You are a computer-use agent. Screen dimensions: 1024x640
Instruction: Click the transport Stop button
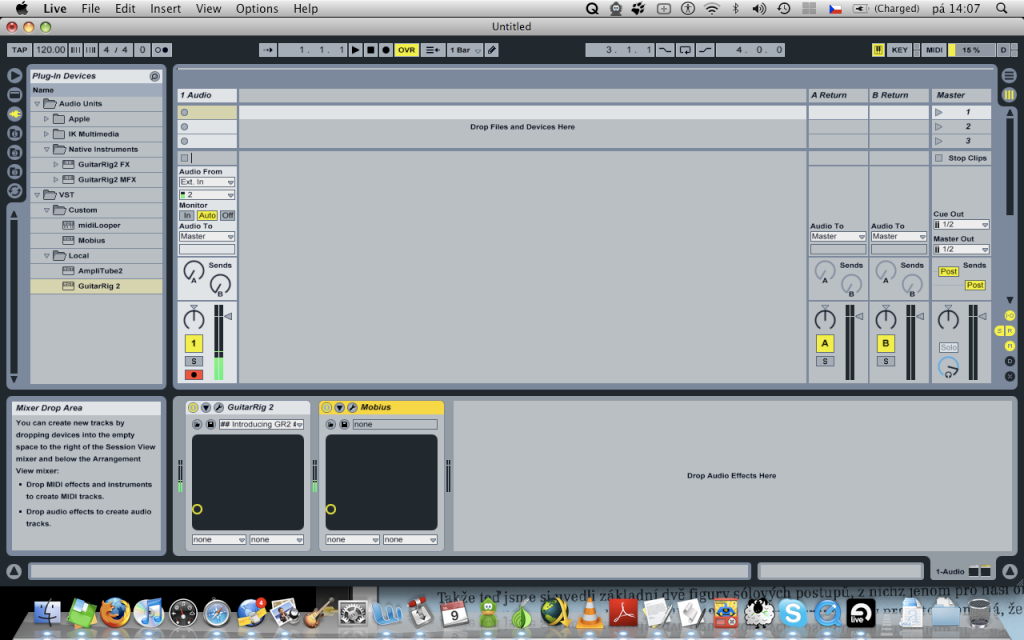370,50
